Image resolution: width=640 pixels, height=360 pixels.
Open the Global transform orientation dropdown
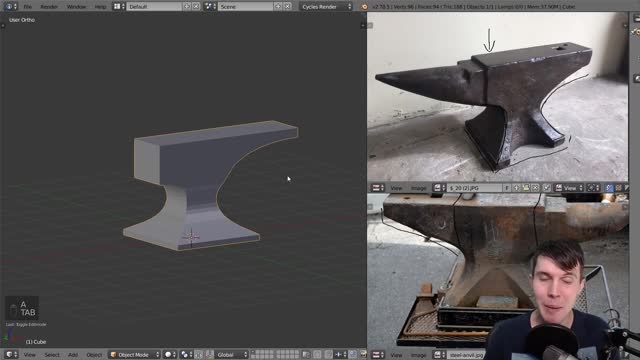click(x=231, y=355)
